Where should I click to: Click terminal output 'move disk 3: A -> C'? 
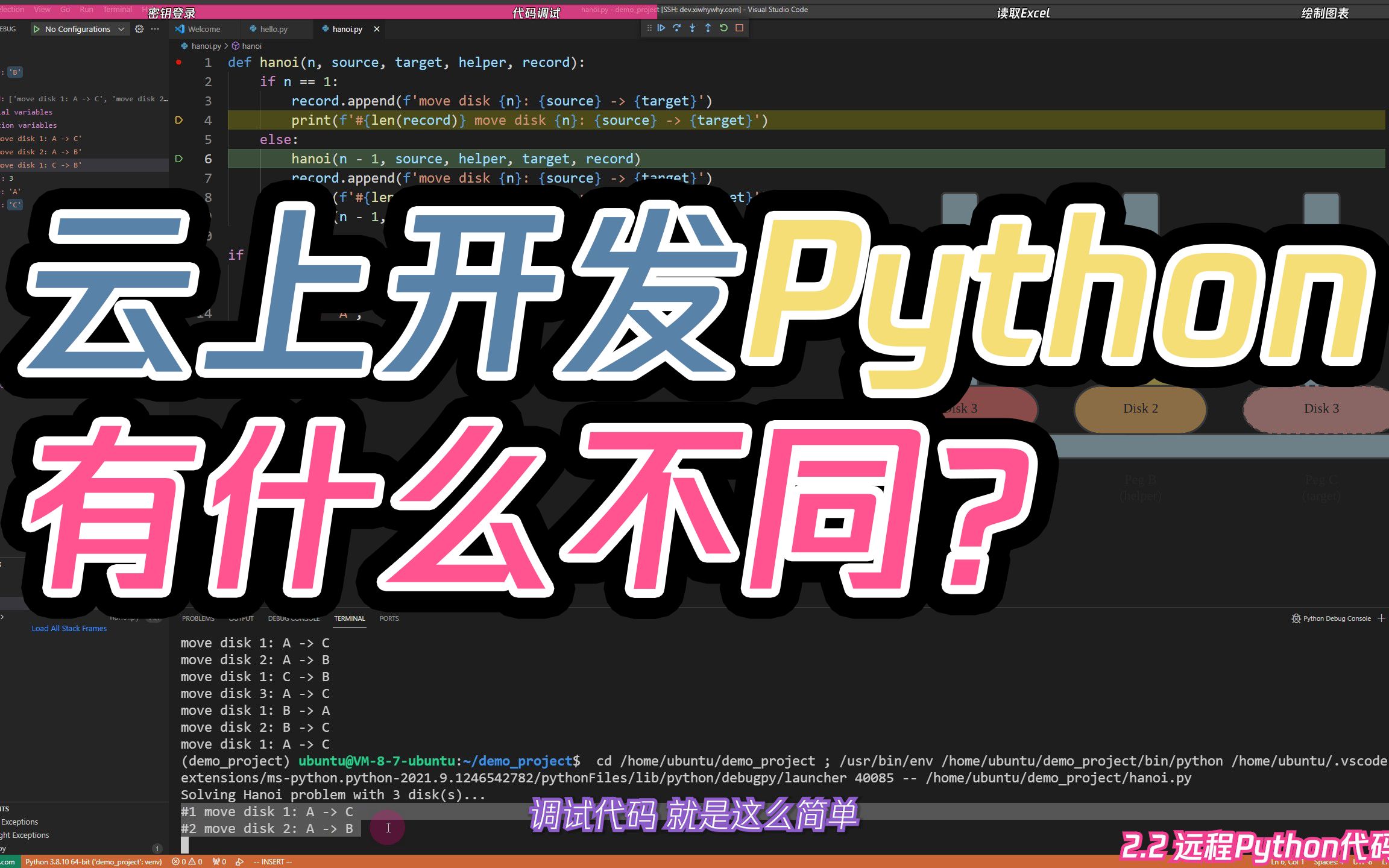(255, 693)
